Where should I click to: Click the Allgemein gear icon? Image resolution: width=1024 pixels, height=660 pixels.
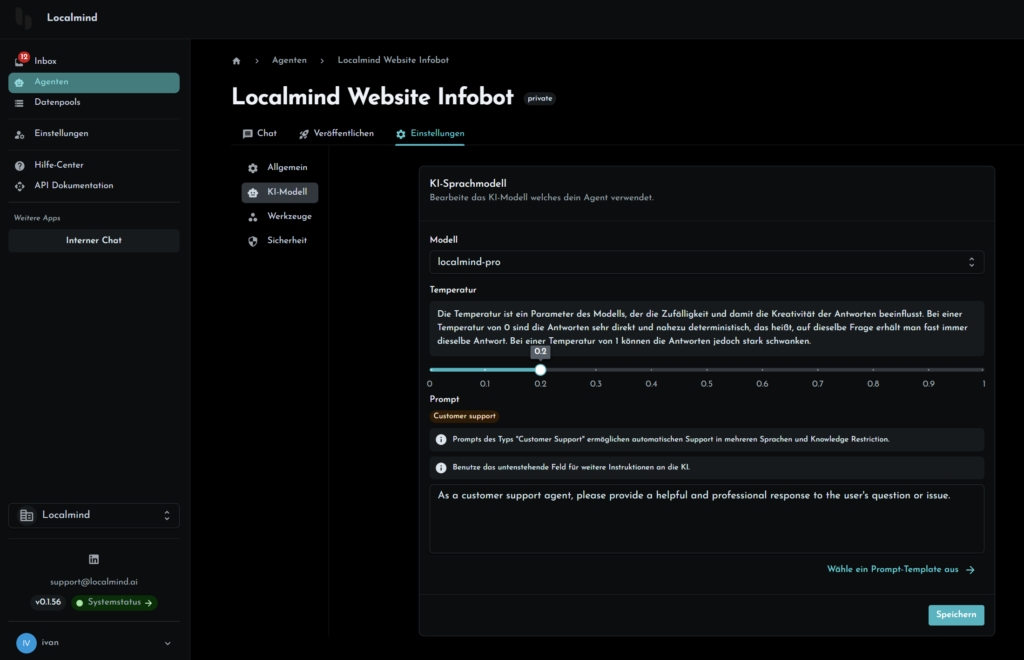point(253,168)
